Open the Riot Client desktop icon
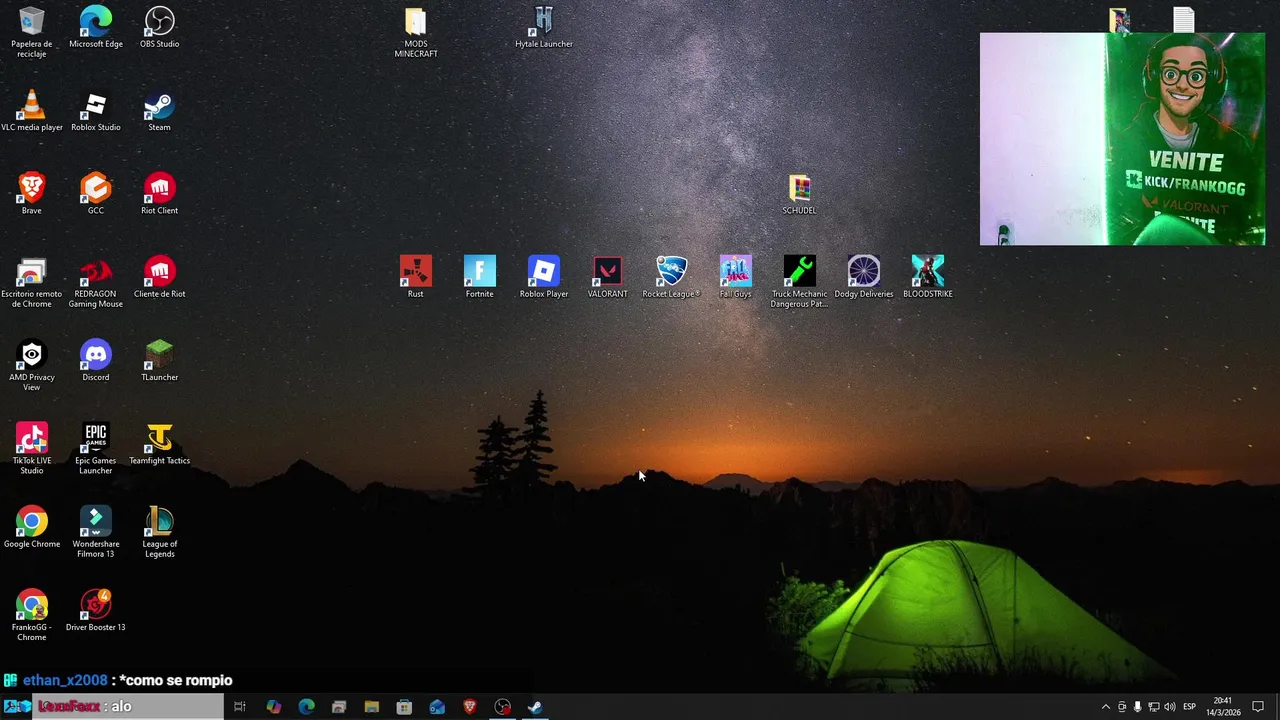Screen dimensions: 1280x720 (x=160, y=193)
